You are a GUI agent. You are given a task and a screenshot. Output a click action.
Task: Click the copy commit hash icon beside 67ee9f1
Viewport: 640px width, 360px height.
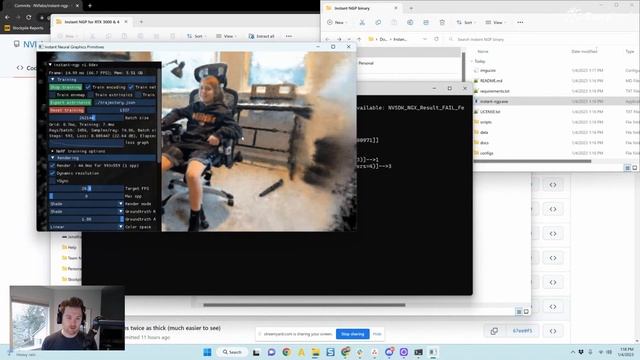tap(494, 331)
